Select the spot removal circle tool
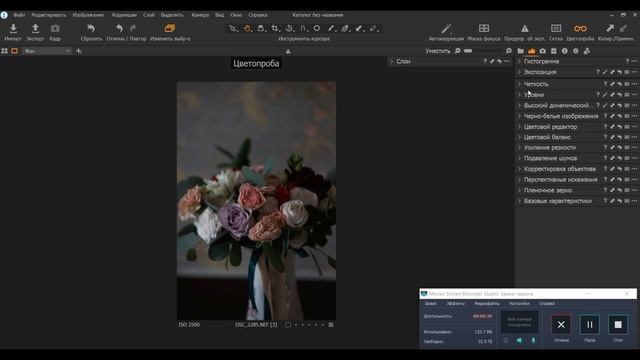Viewport: 640px width, 360px height. (317, 29)
